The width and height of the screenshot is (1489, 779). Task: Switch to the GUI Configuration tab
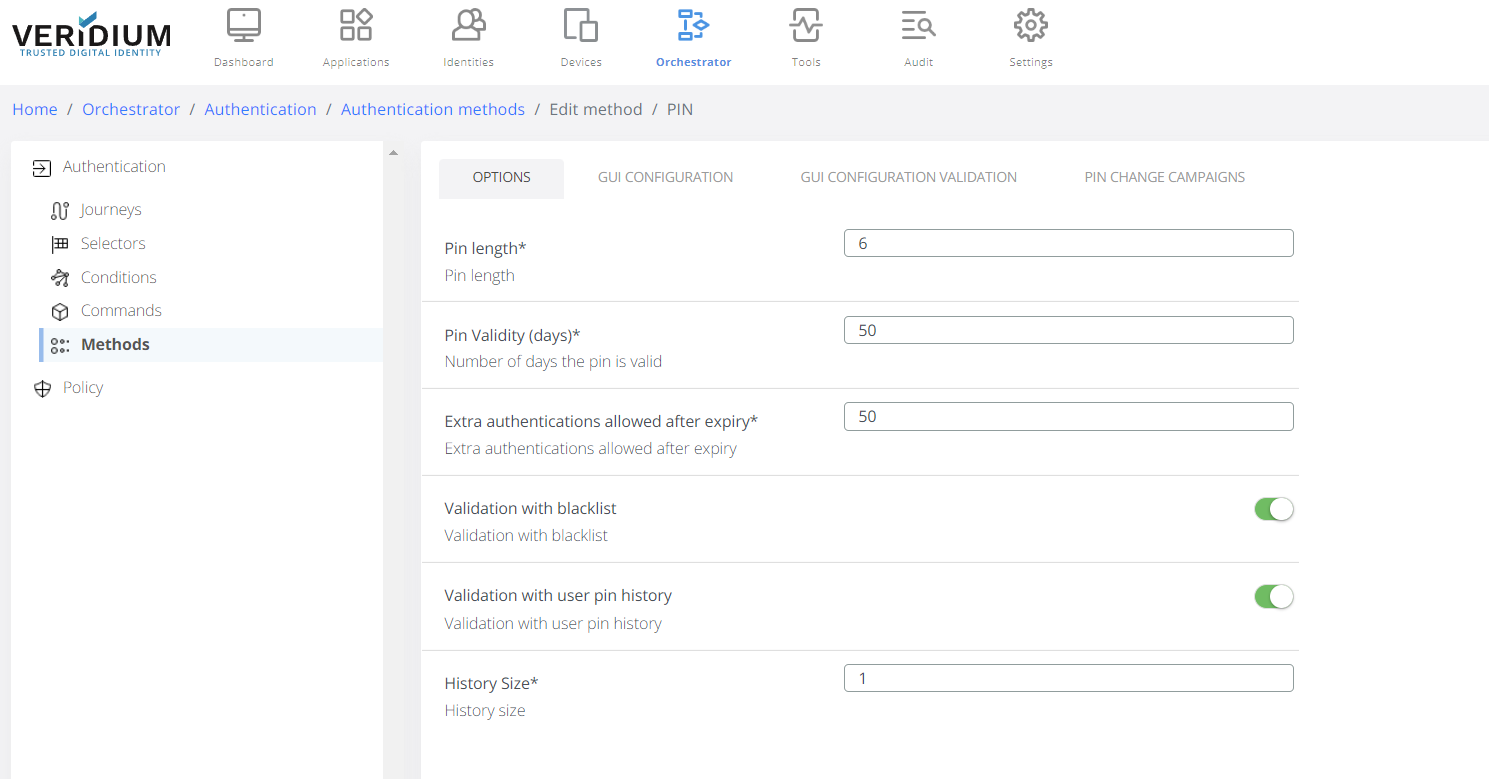pos(665,178)
